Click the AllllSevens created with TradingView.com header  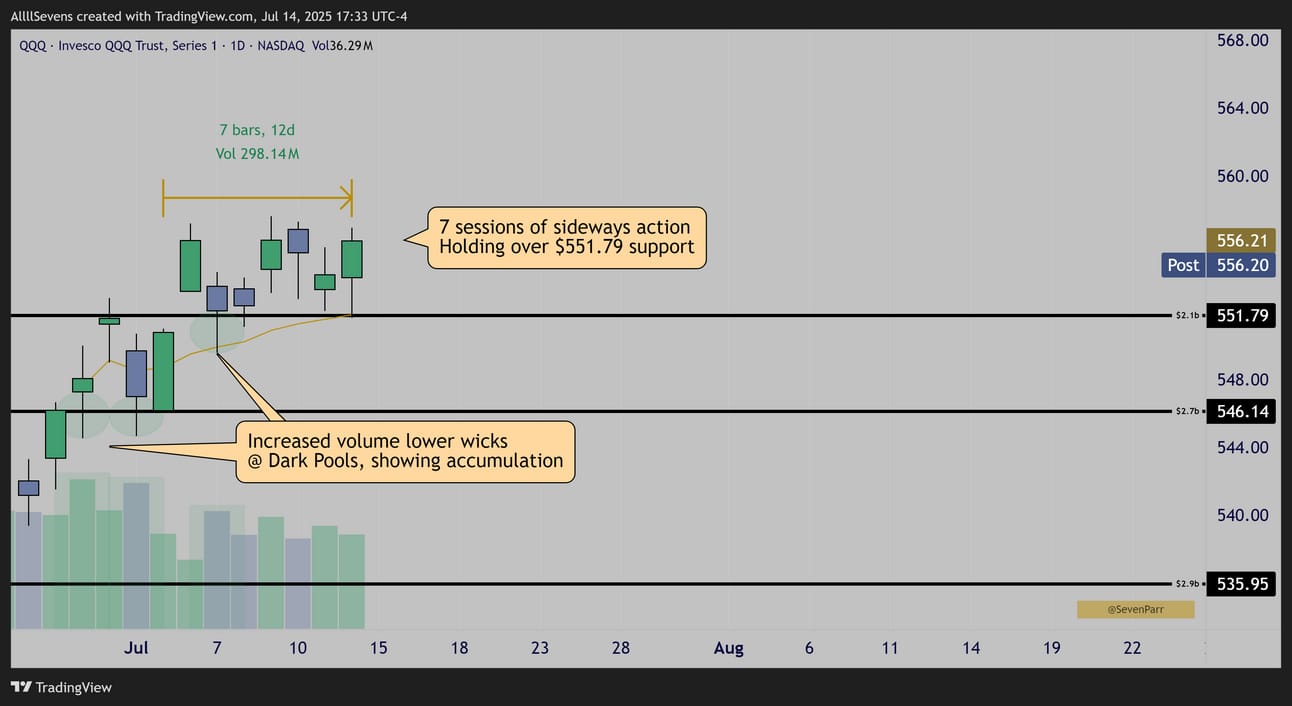point(209,16)
